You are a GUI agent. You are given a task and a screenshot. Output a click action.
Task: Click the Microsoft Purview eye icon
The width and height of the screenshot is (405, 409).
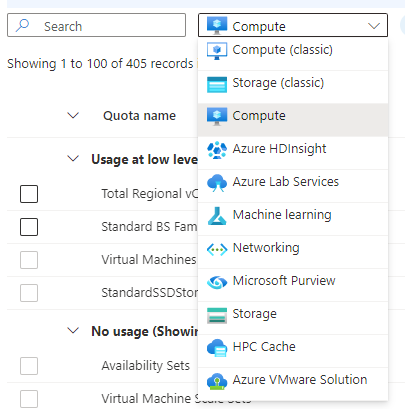pos(217,282)
